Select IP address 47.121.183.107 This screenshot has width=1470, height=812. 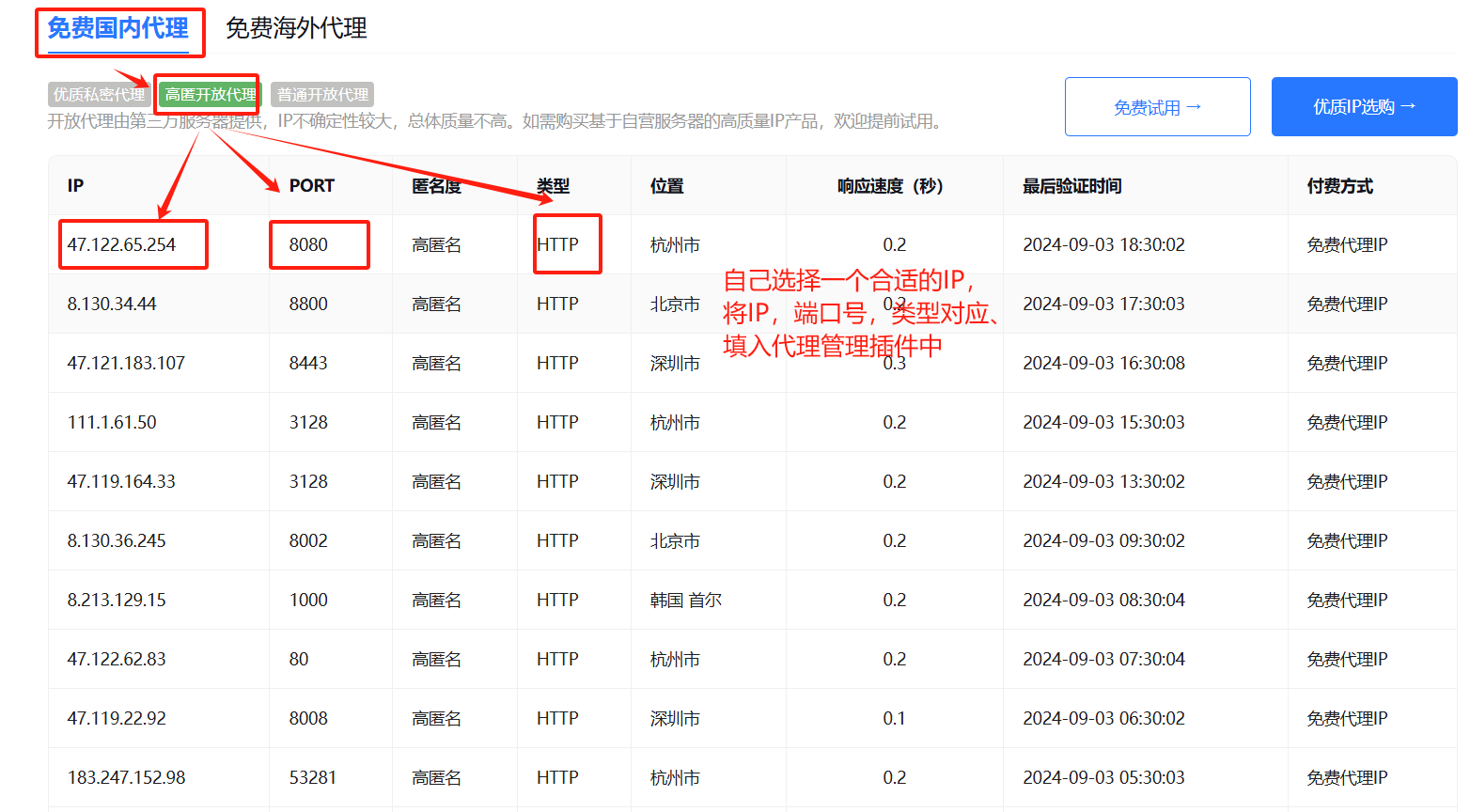[126, 364]
